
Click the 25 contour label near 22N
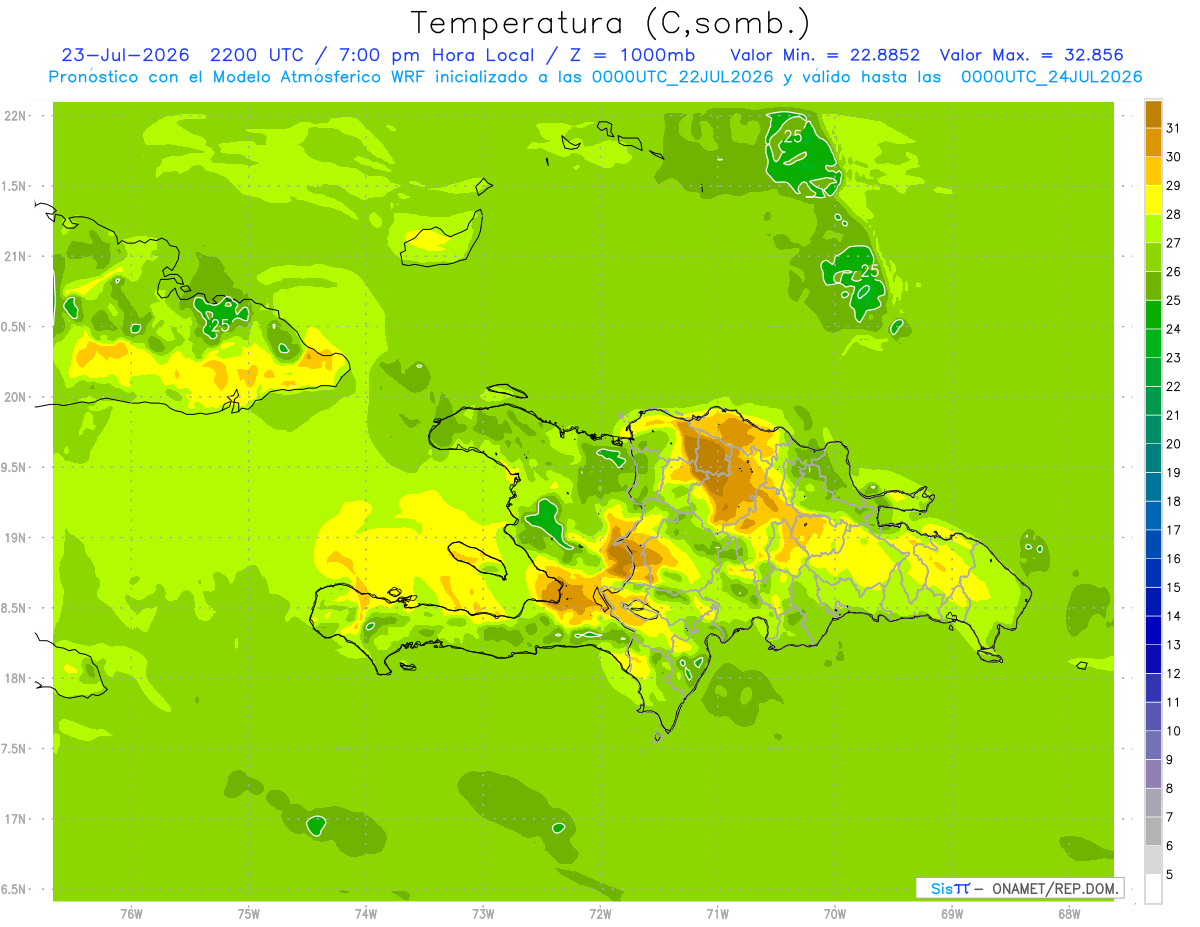coord(792,137)
